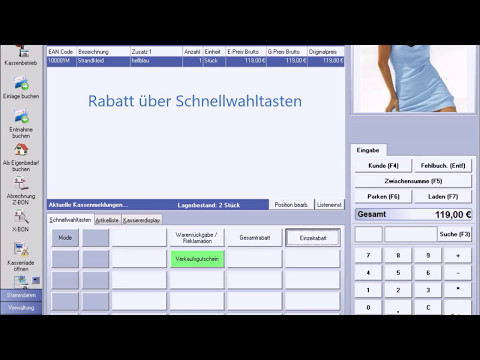480x360 pixels.
Task: Switch to the Schnellwahltasten tab
Action: click(70, 220)
